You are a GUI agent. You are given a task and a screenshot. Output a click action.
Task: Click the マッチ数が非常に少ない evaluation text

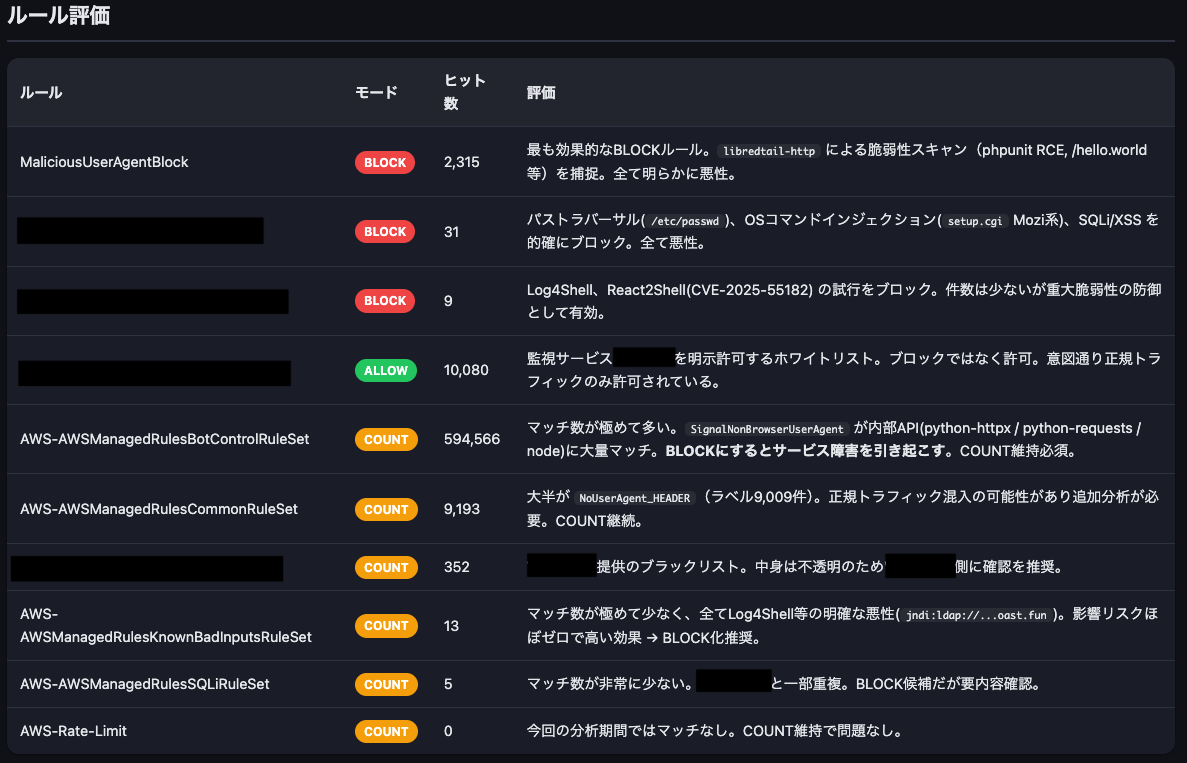[x=784, y=684]
